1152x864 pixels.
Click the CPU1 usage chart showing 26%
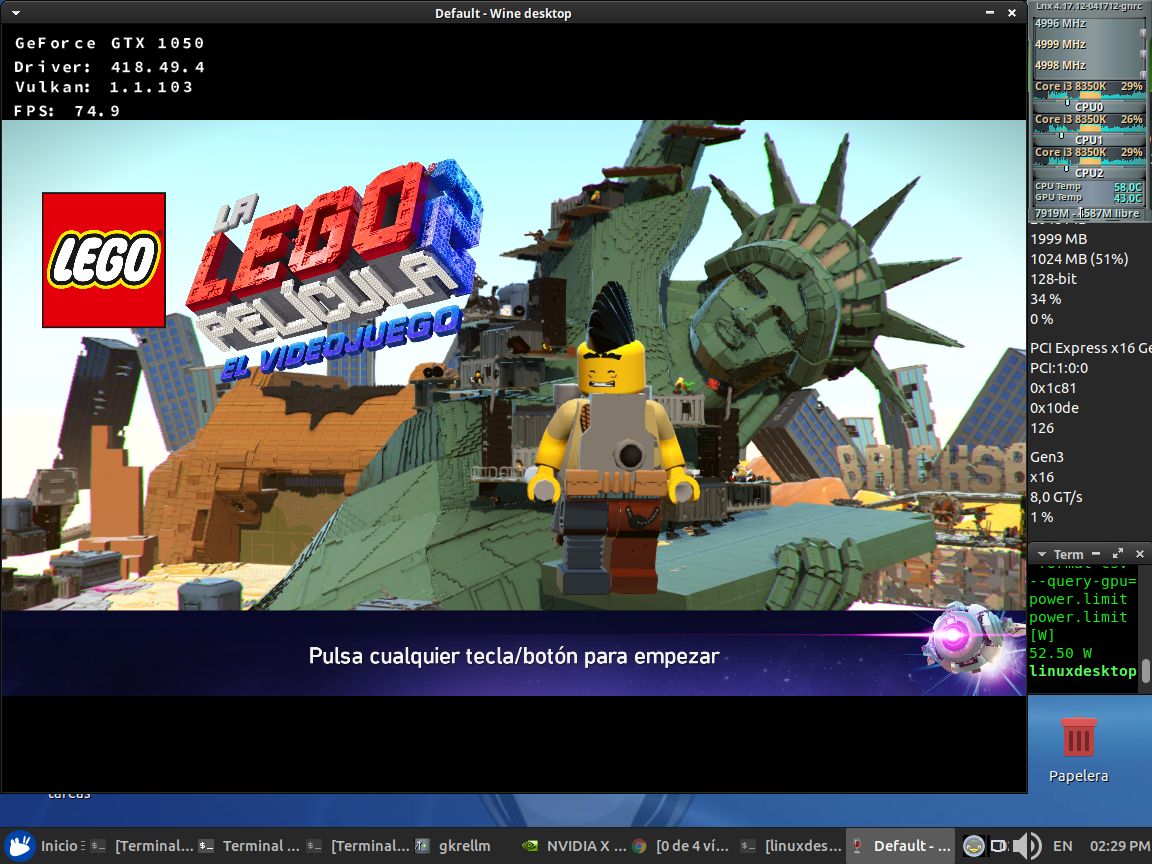click(x=1089, y=123)
